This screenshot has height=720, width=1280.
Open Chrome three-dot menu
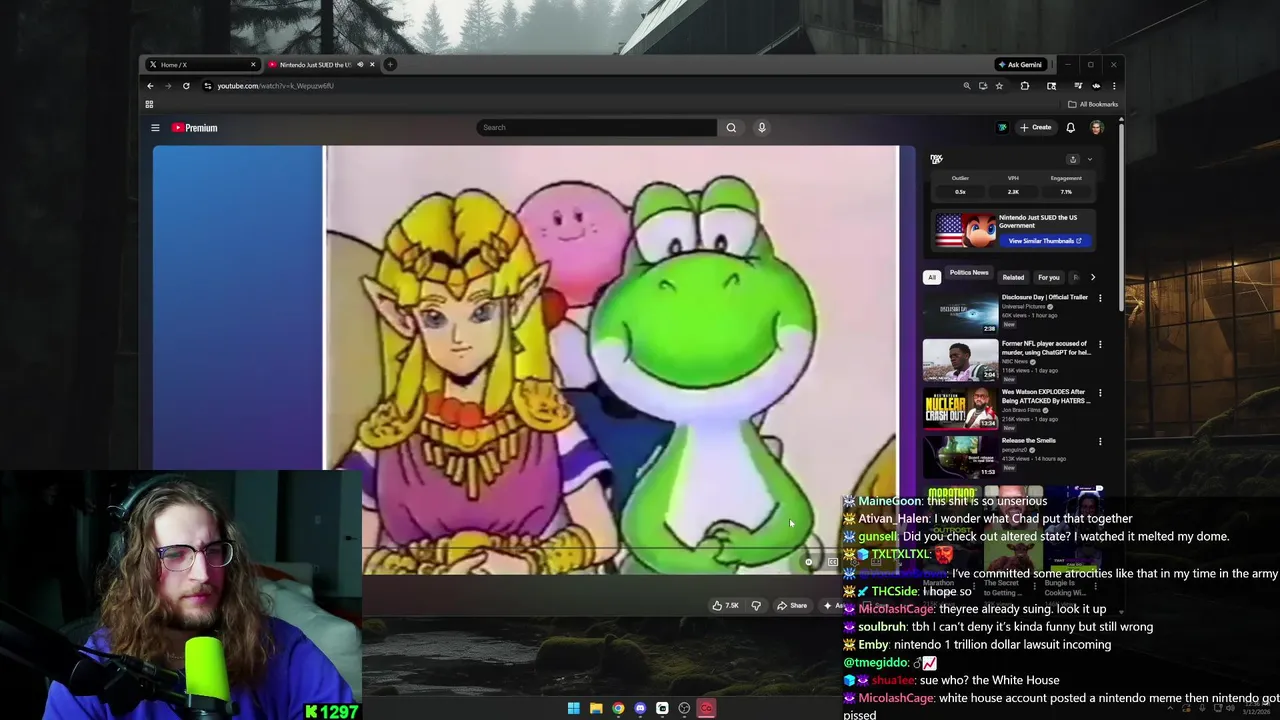coord(1114,86)
